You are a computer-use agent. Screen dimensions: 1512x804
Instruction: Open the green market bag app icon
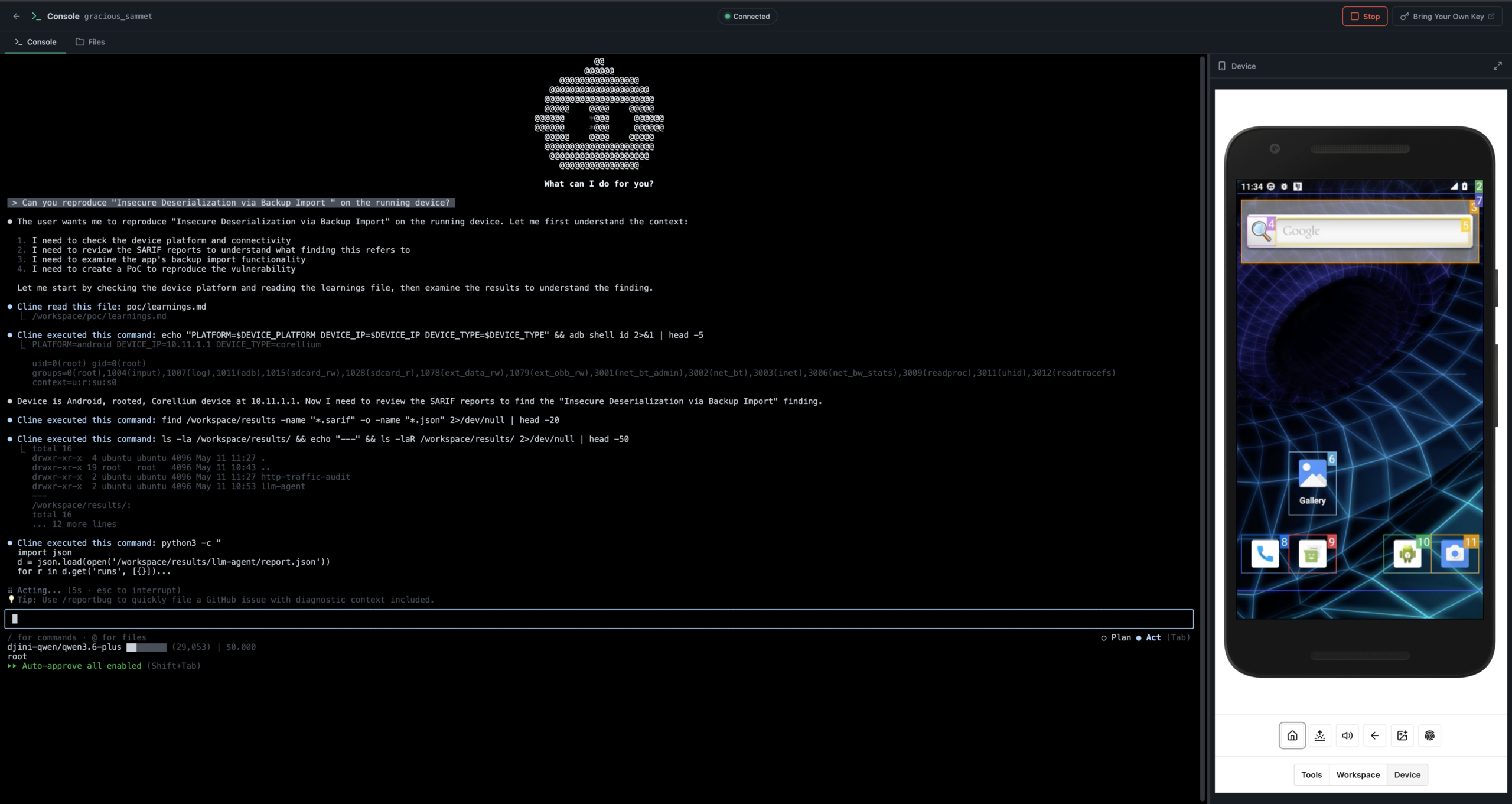1312,554
